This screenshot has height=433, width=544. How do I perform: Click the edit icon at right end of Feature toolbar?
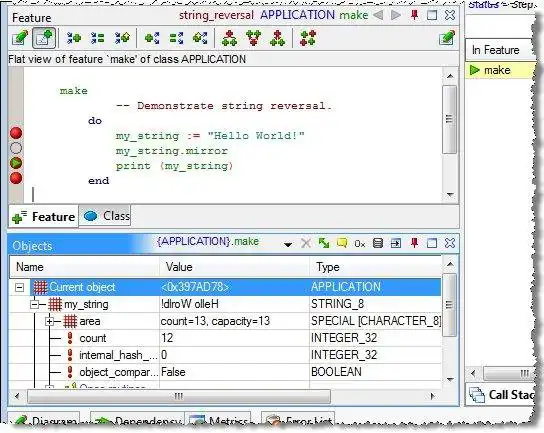click(447, 38)
